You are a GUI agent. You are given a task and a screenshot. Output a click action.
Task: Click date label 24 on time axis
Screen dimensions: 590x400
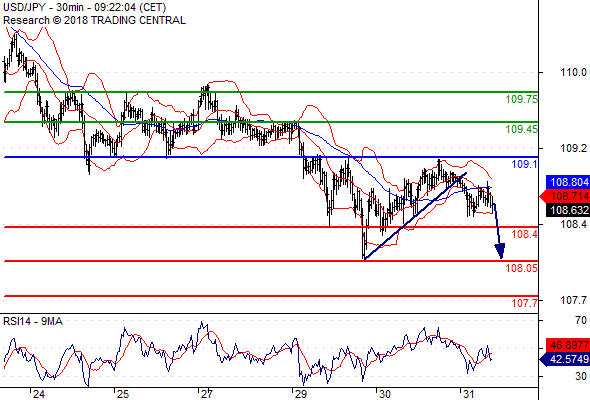39,394
